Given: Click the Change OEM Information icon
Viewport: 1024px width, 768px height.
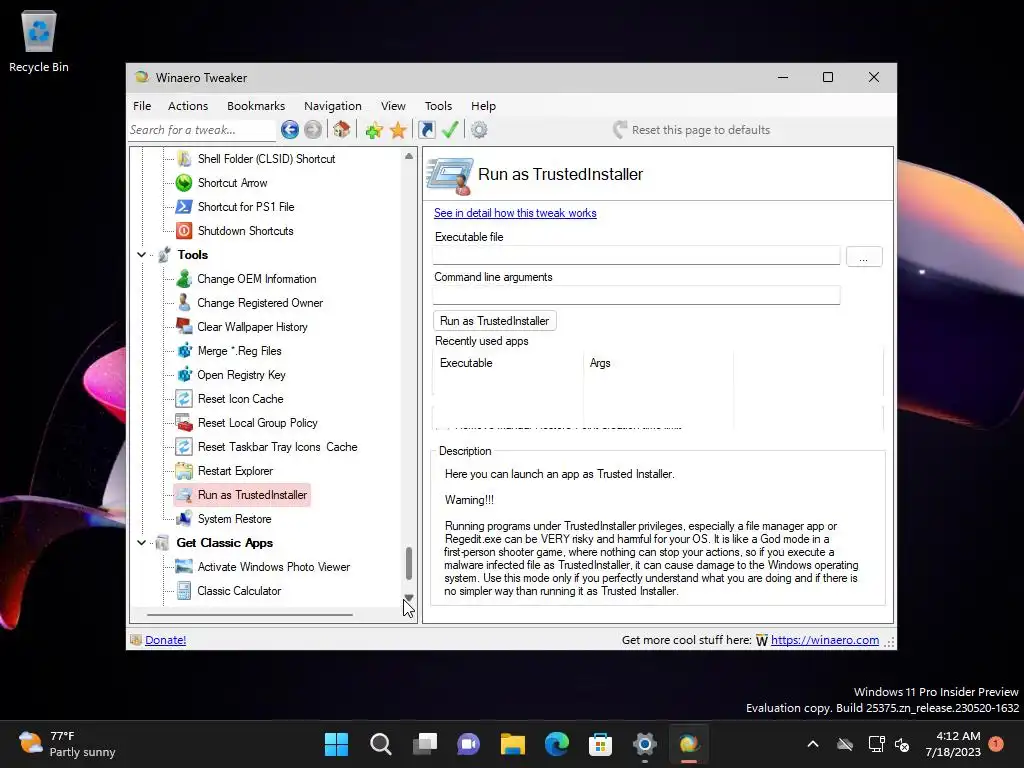Looking at the screenshot, I should [x=184, y=279].
